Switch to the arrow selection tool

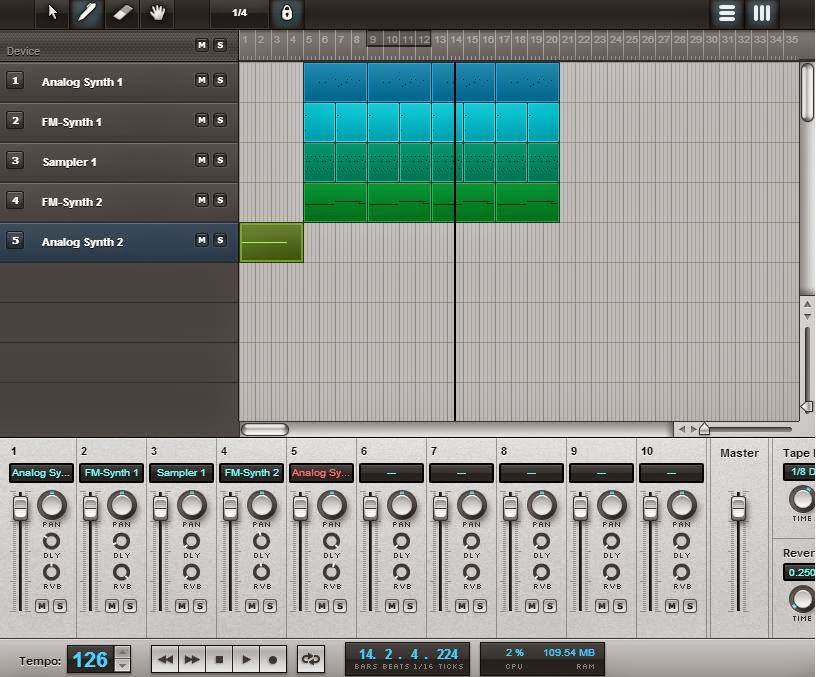click(50, 14)
